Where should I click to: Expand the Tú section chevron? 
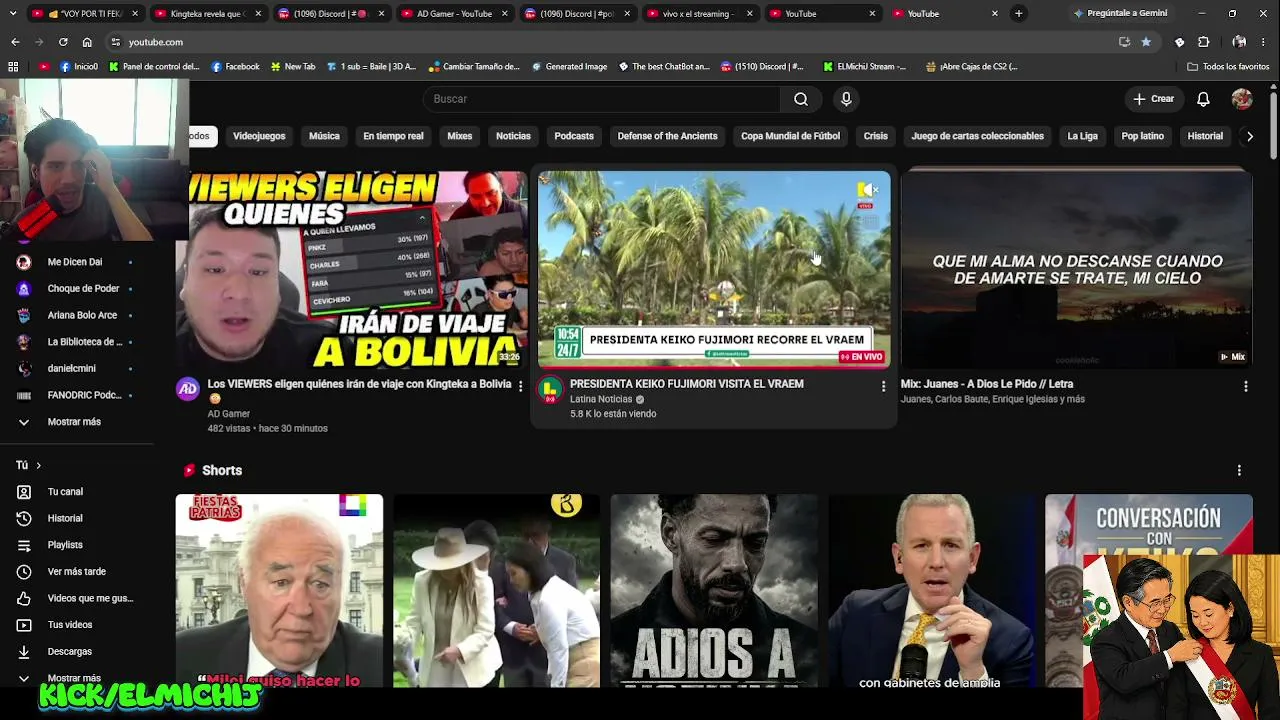38,465
